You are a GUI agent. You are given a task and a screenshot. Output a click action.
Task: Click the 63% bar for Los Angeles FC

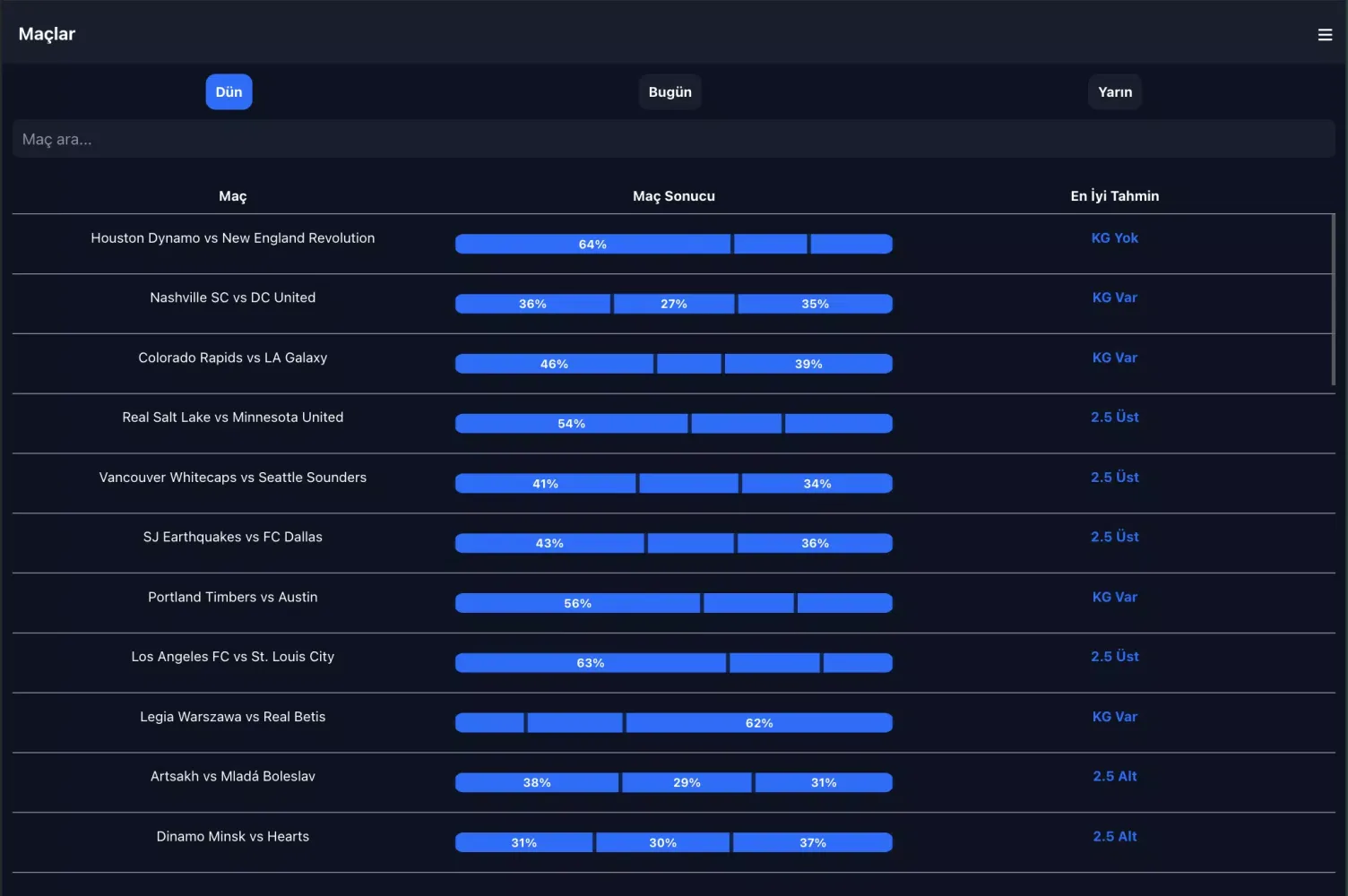tap(591, 663)
